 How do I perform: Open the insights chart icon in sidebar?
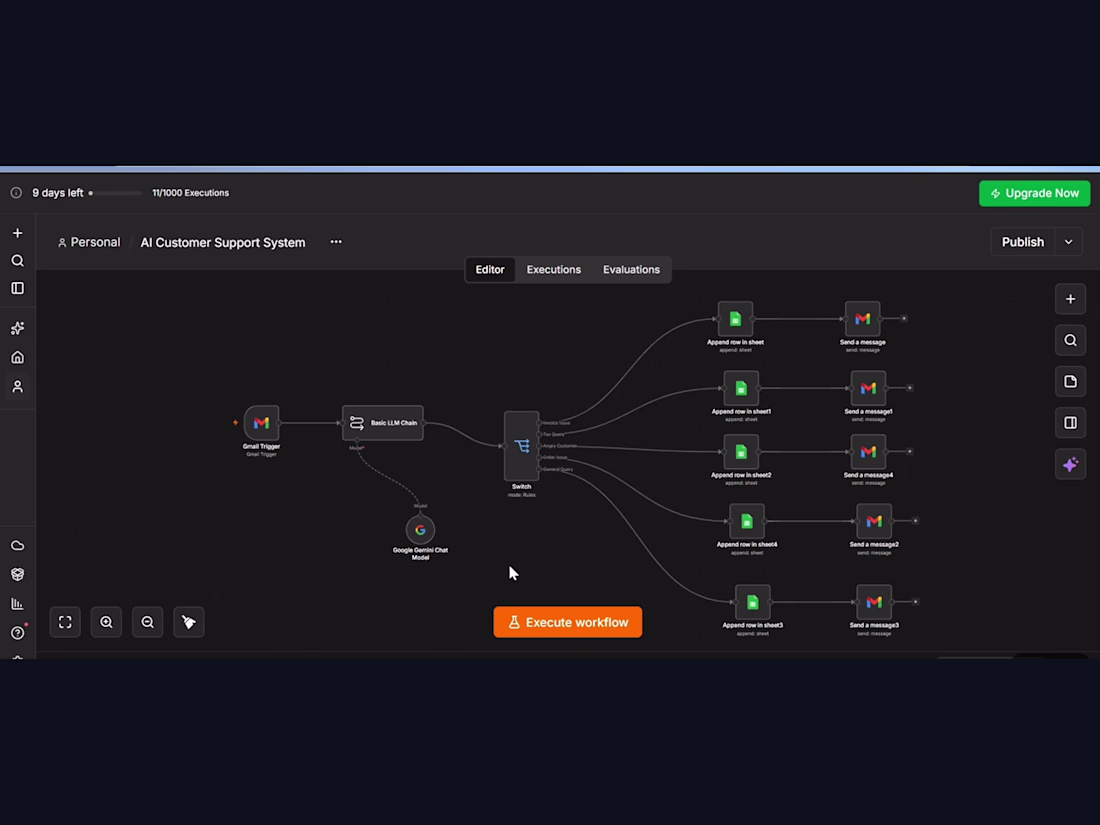[18, 604]
